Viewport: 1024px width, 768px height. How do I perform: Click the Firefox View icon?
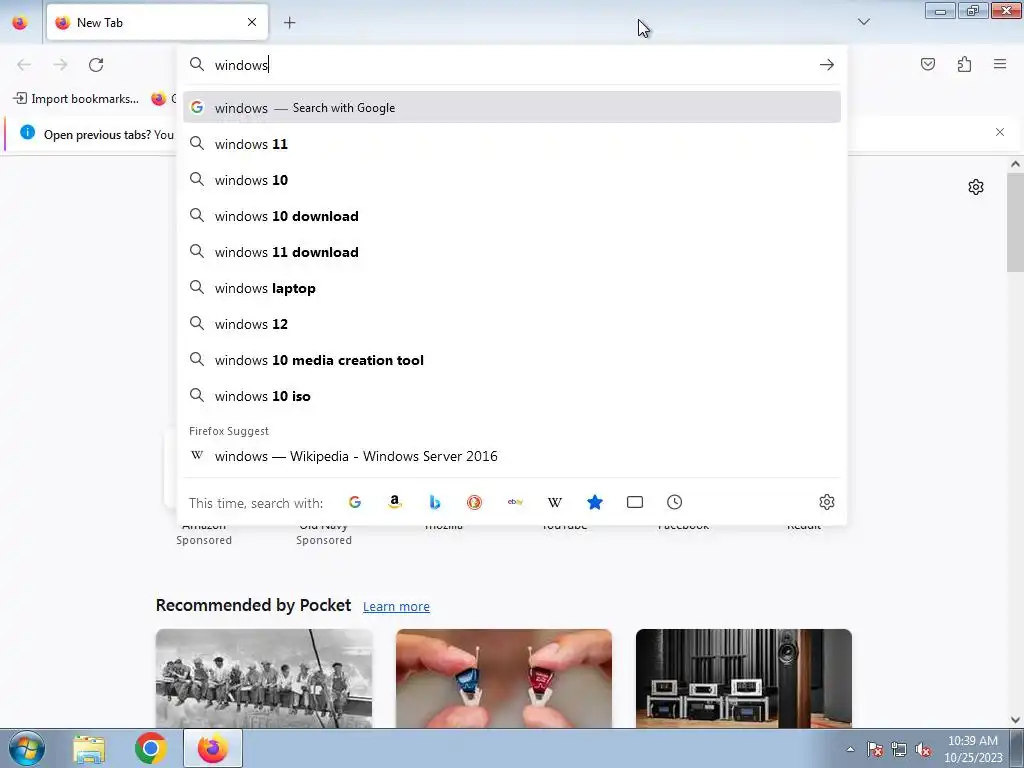click(20, 23)
